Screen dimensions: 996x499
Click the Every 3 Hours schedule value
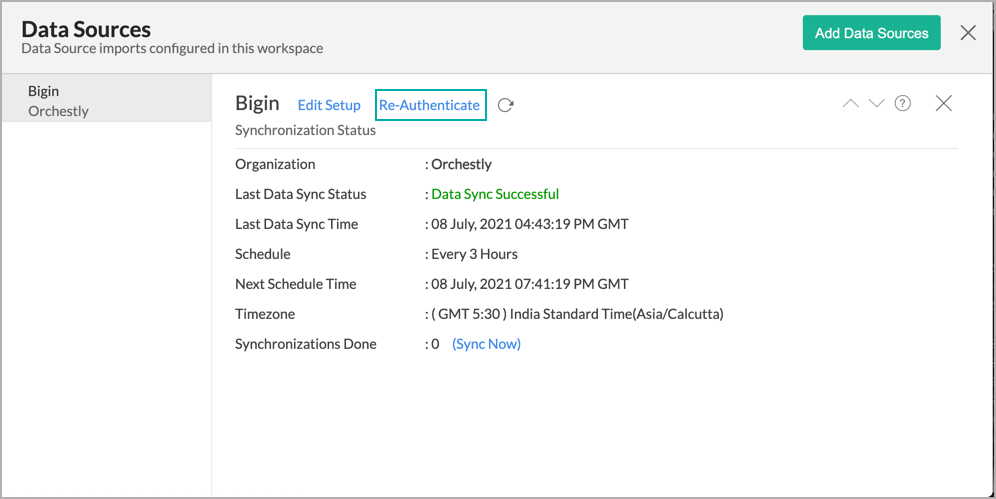pyautogui.click(x=474, y=254)
